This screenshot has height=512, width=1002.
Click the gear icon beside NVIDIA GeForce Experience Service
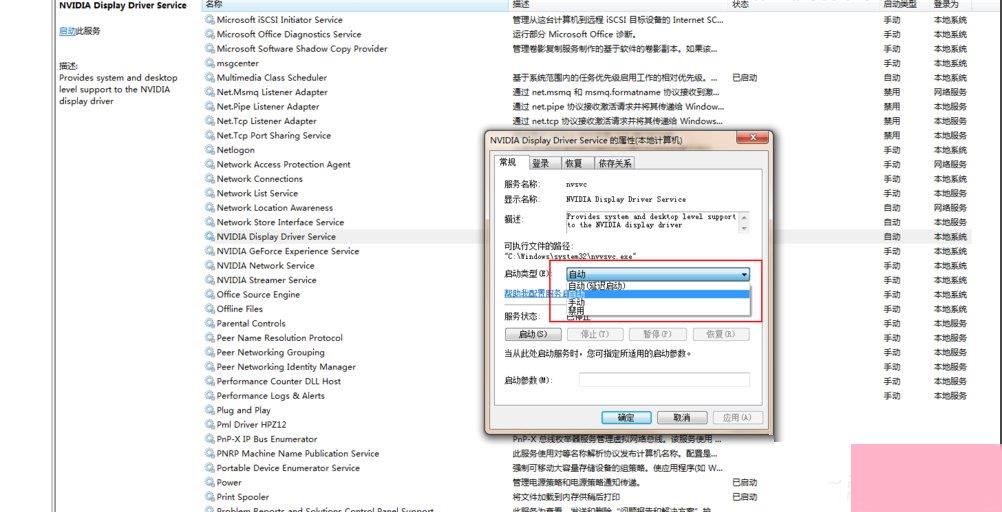point(210,251)
